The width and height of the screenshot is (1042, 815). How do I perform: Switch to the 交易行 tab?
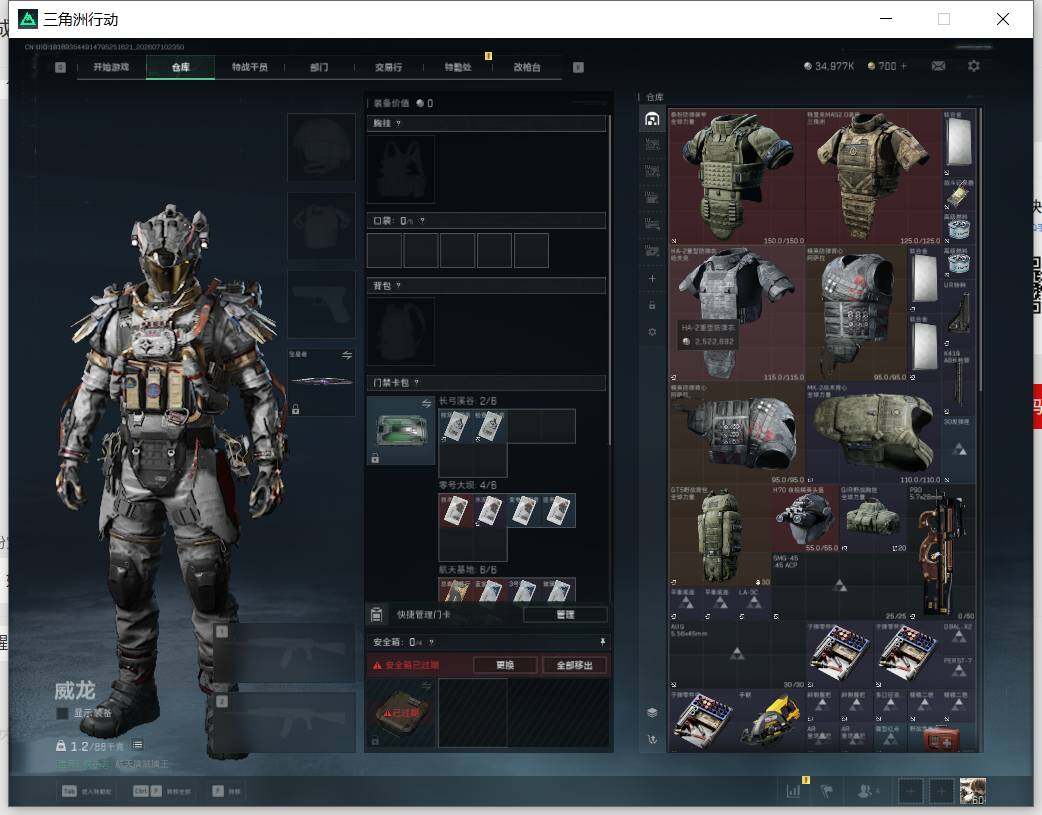[x=388, y=67]
